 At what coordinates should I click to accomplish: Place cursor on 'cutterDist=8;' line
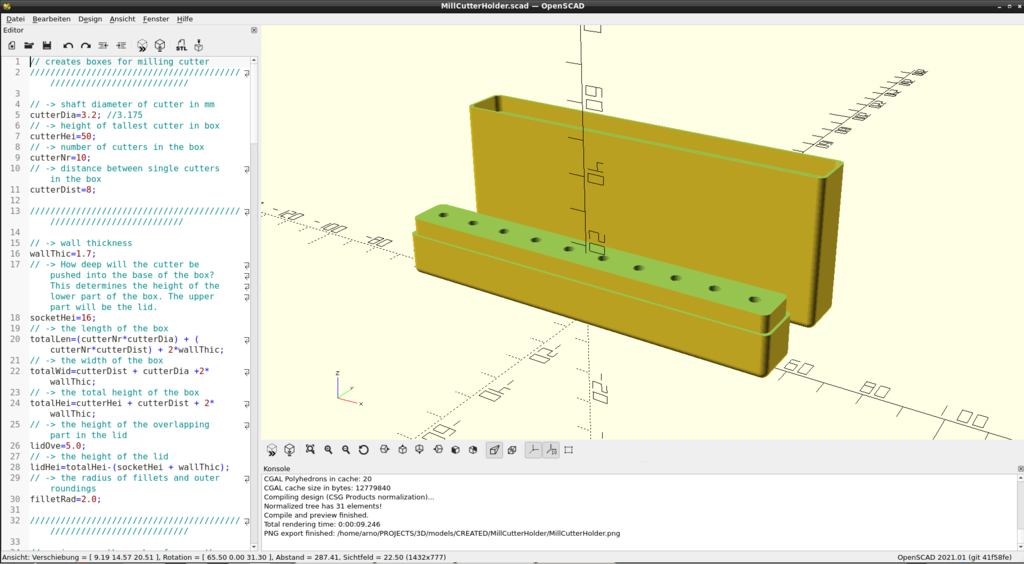(x=63, y=190)
